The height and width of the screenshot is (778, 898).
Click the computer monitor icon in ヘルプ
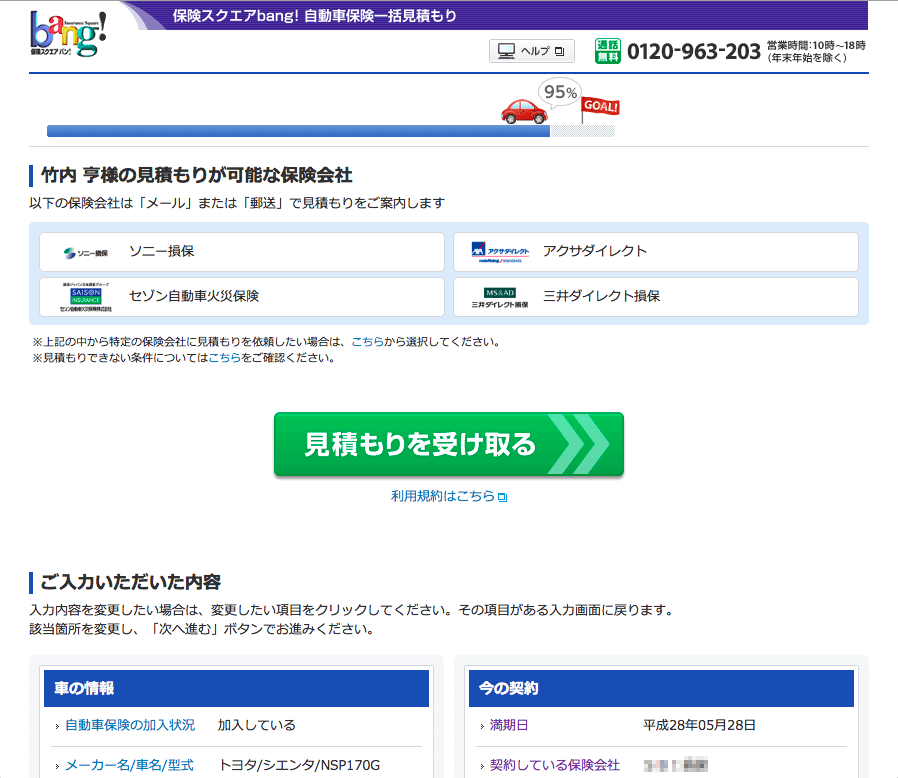coord(506,51)
